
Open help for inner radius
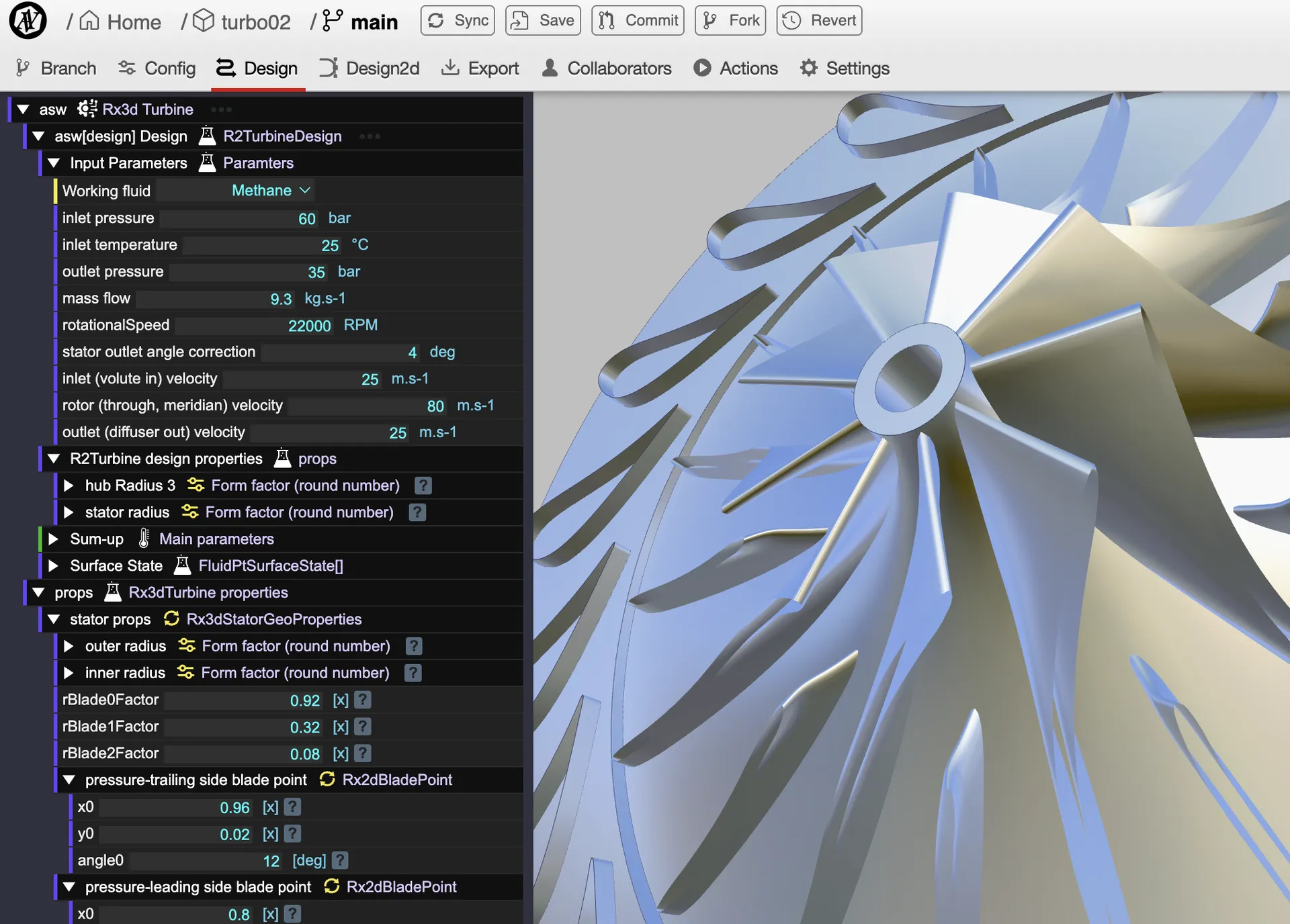(413, 673)
